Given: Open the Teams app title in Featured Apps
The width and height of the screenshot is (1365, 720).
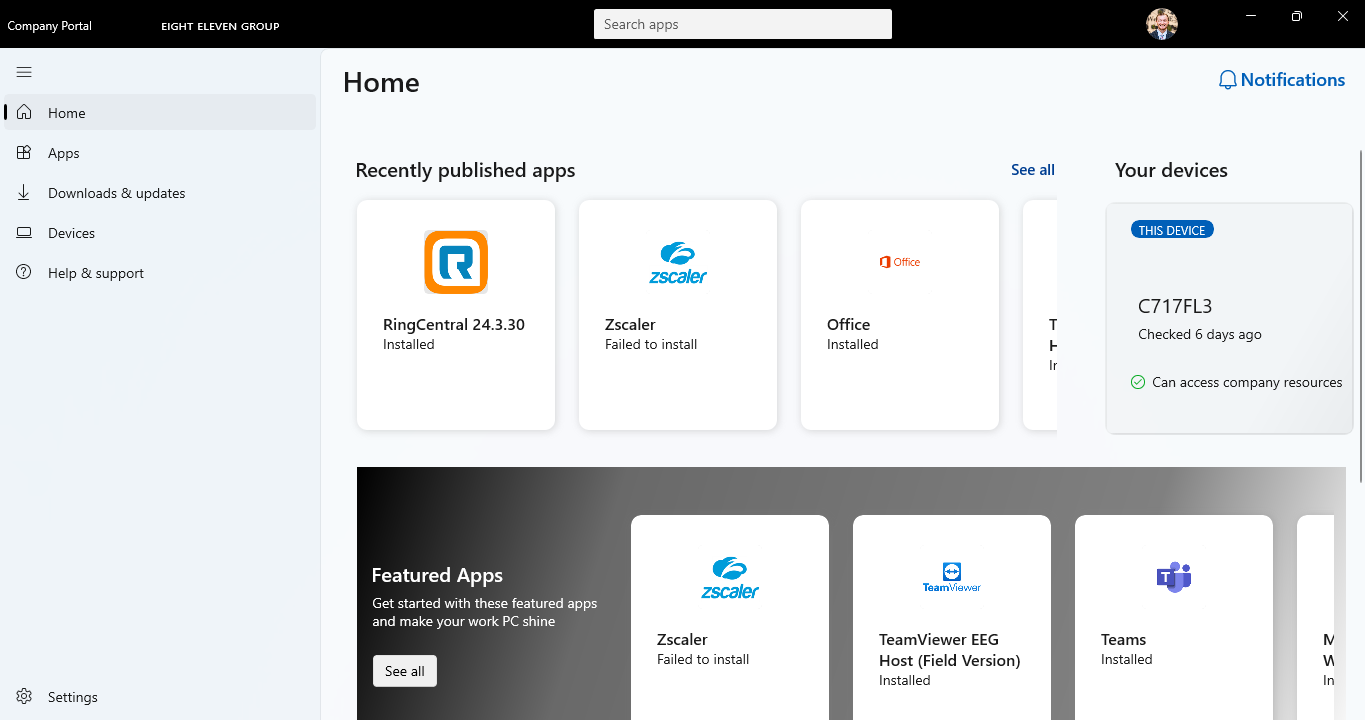Looking at the screenshot, I should click(1124, 639).
